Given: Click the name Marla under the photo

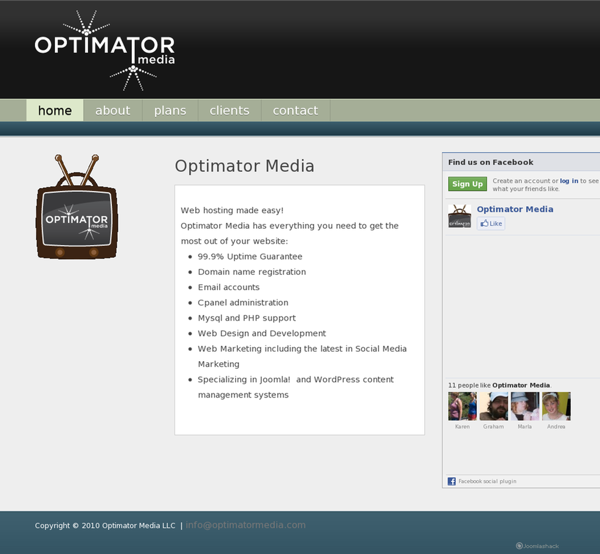Looking at the screenshot, I should pos(525,427).
